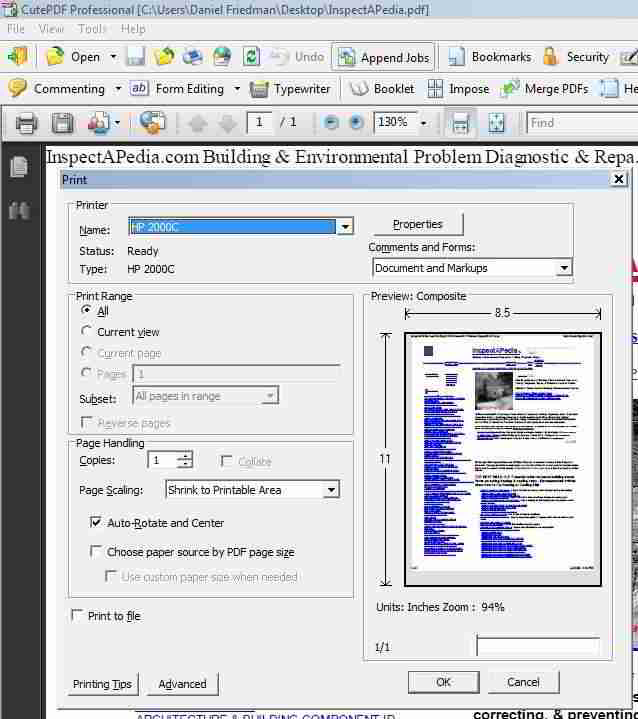Viewport: 638px width, 719px height.
Task: Open the pages panel in left sidebar
Action: point(19,166)
